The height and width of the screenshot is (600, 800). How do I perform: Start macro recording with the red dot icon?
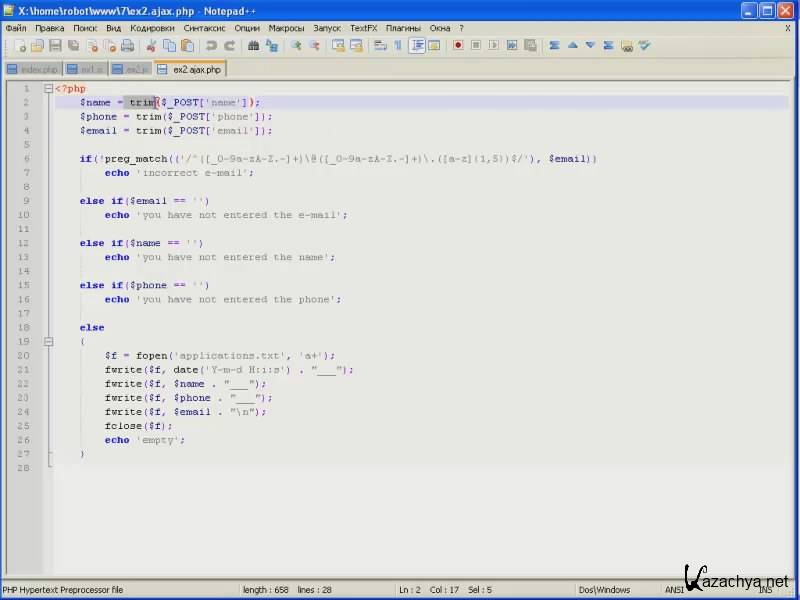[x=458, y=45]
